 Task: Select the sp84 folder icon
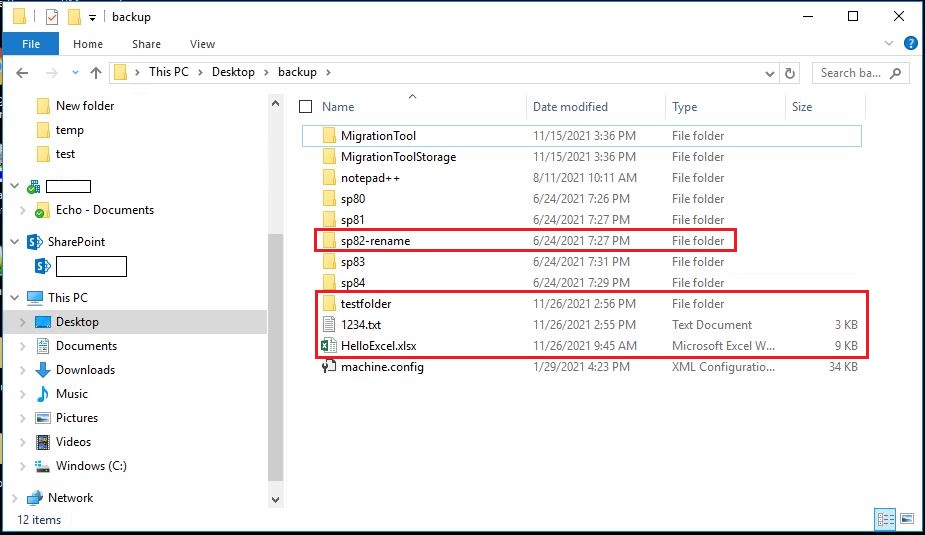[329, 283]
